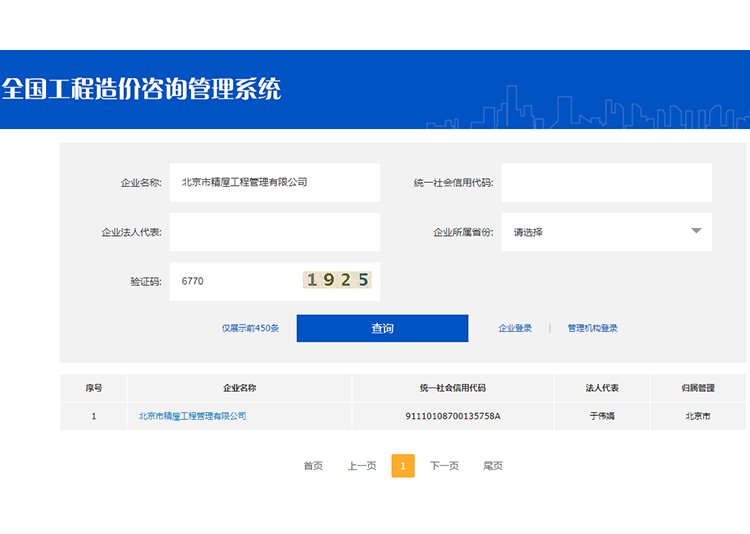Select the 北京市 cell in the 归属管理 column
750x534 pixels.
pos(698,416)
